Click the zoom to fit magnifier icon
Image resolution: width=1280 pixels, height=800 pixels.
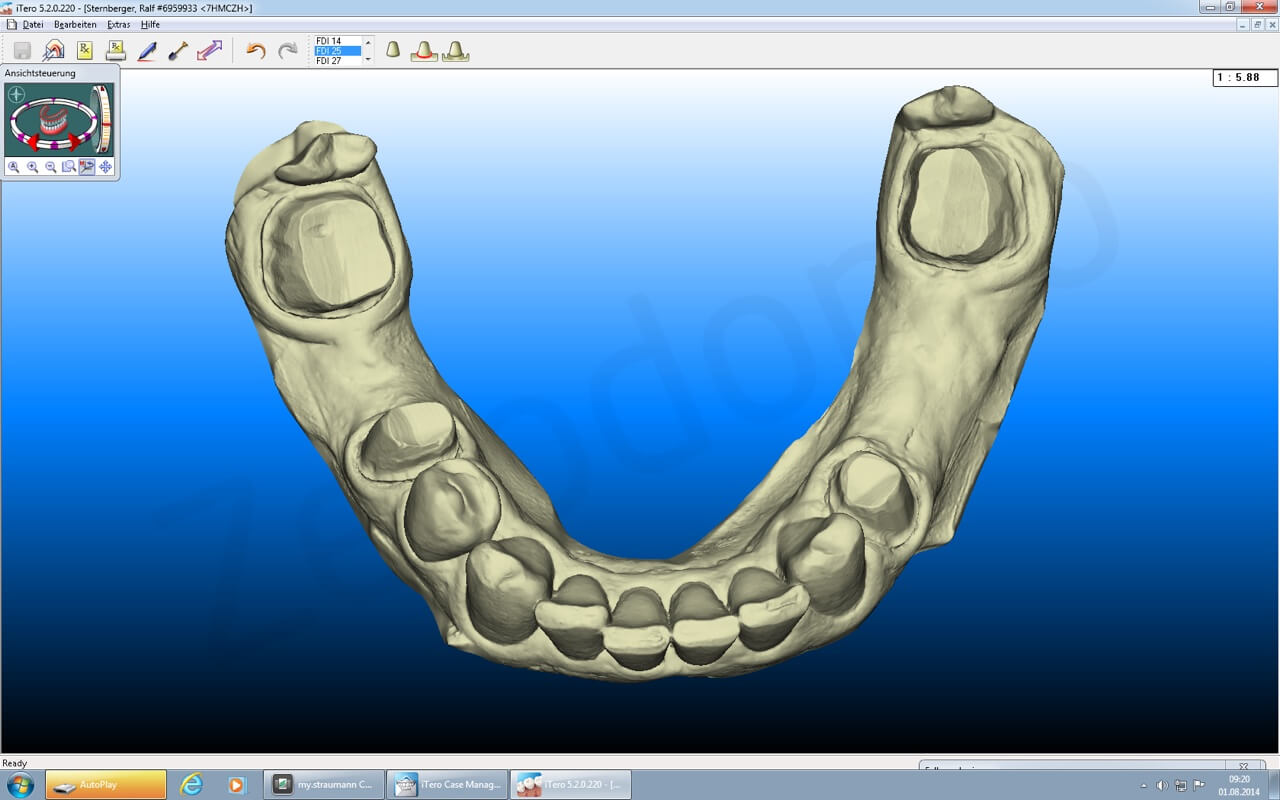[x=14, y=167]
